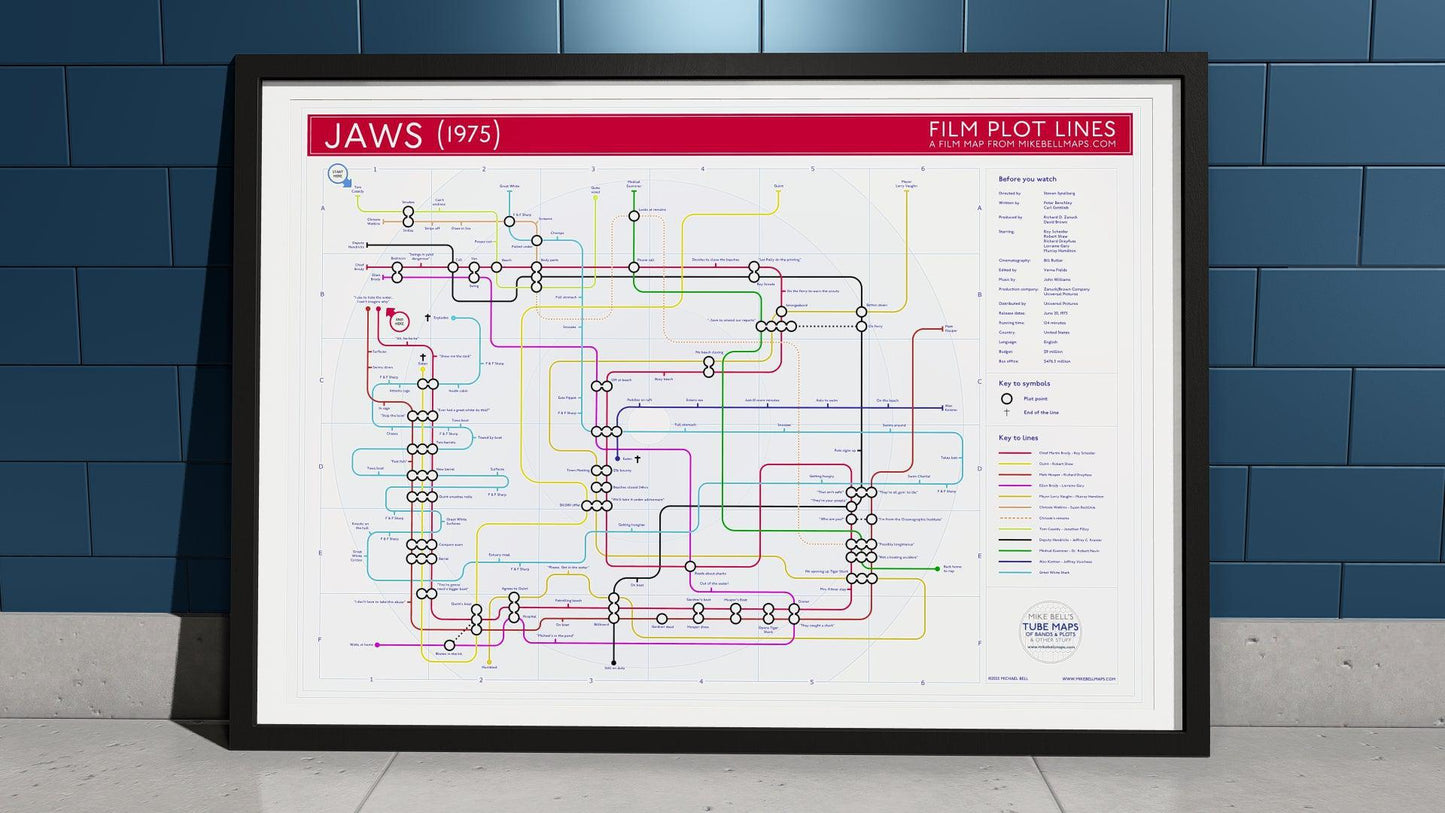Viewport: 1445px width, 813px height.
Task: Select the Alex Kintner line end label
Action: click(x=949, y=408)
